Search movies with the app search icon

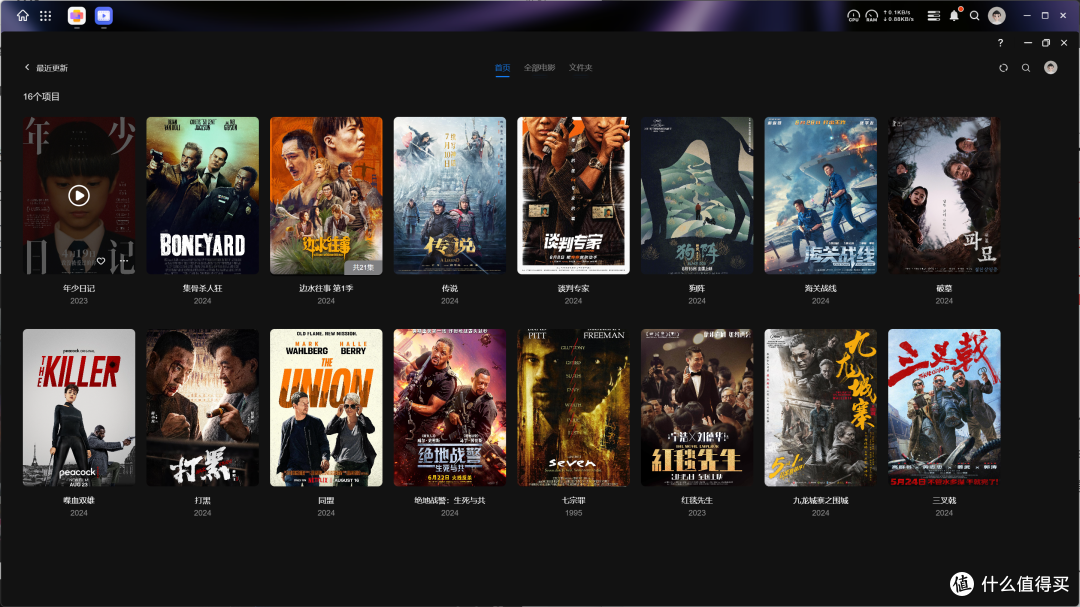coord(1026,68)
